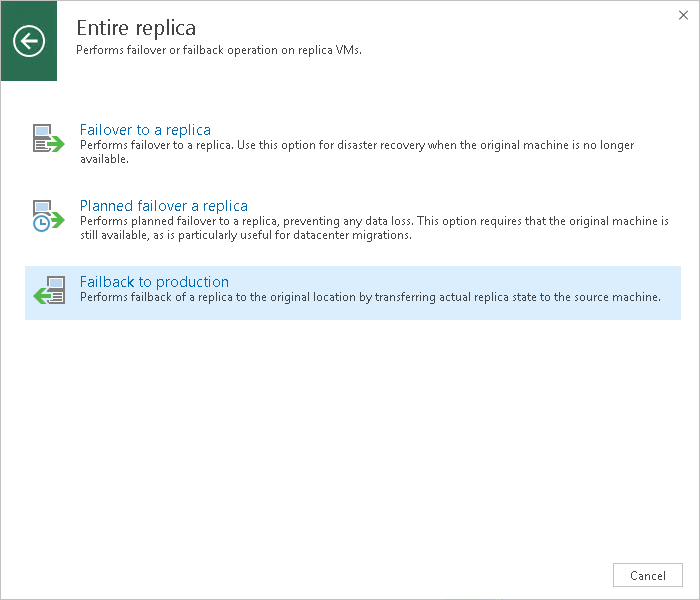The image size is (700, 600).
Task: Choose the Planned failover a replica link
Action: point(164,206)
